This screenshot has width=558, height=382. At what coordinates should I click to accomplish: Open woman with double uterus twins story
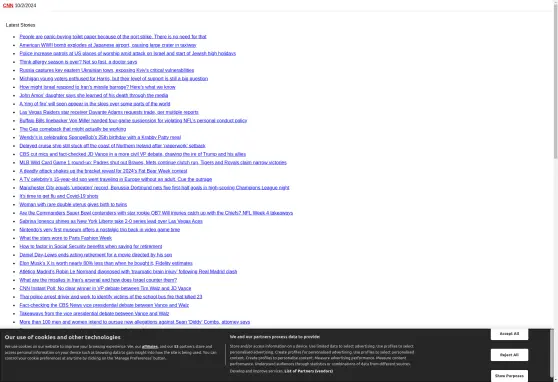[x=73, y=205]
